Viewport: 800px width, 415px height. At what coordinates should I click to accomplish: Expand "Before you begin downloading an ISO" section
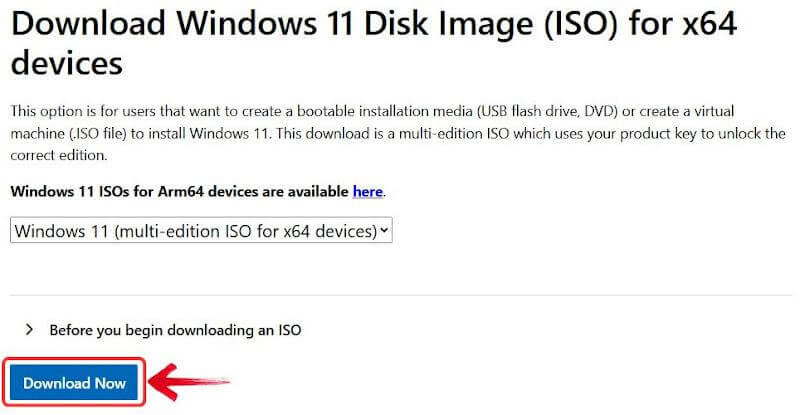pos(175,329)
